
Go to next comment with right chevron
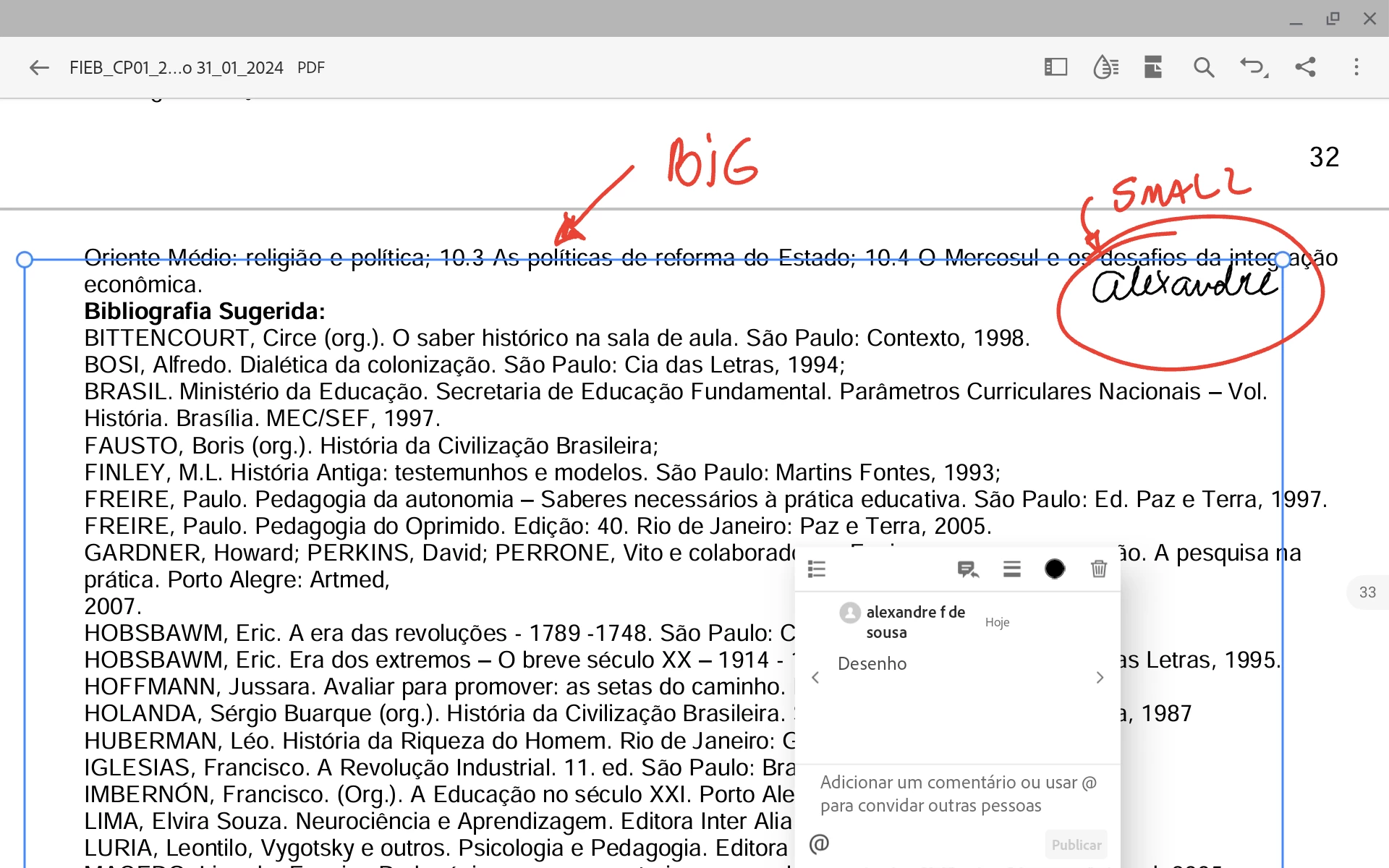tap(1100, 678)
